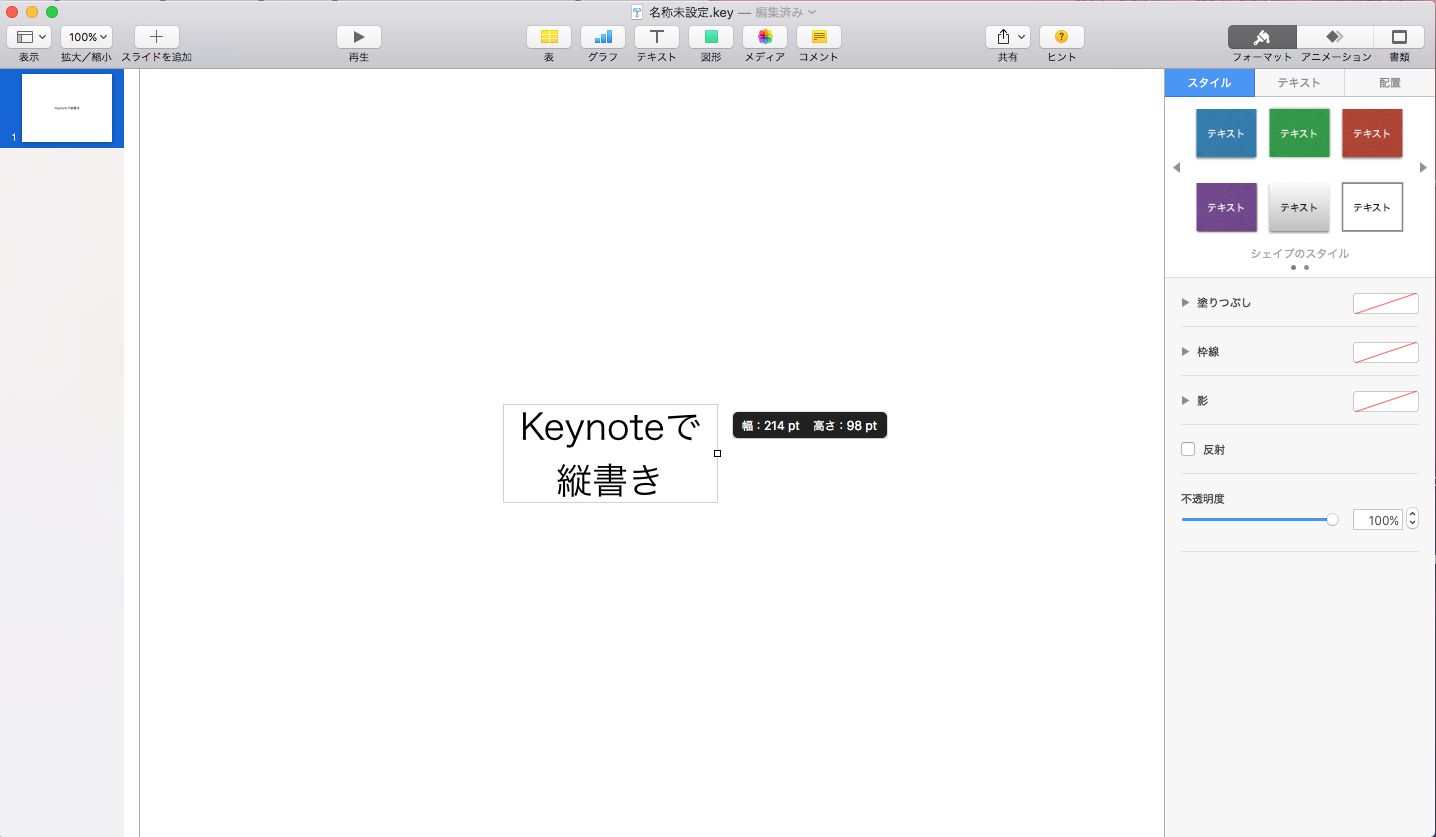Add a comment using the コメント icon
The height and width of the screenshot is (837, 1436).
click(818, 36)
